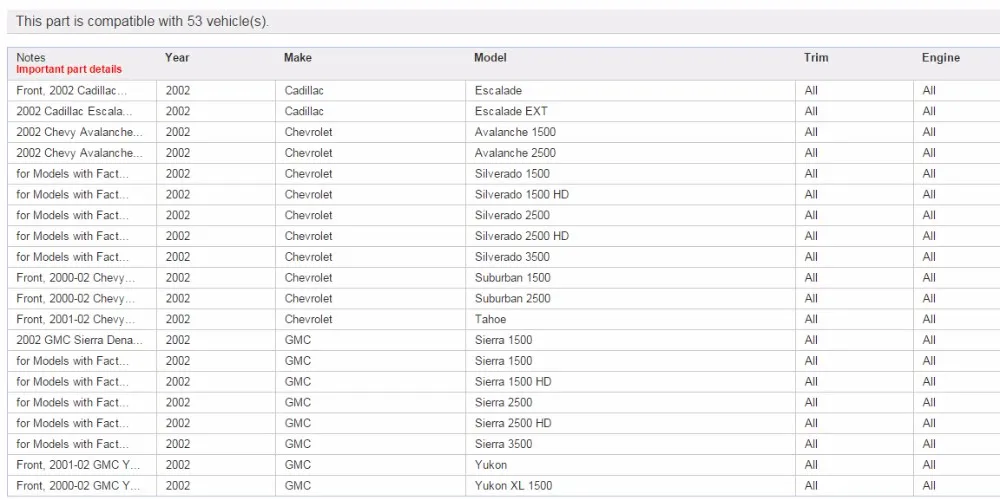
Task: Click the note cell in the Avalanche 1500 row
Action: tap(82, 132)
